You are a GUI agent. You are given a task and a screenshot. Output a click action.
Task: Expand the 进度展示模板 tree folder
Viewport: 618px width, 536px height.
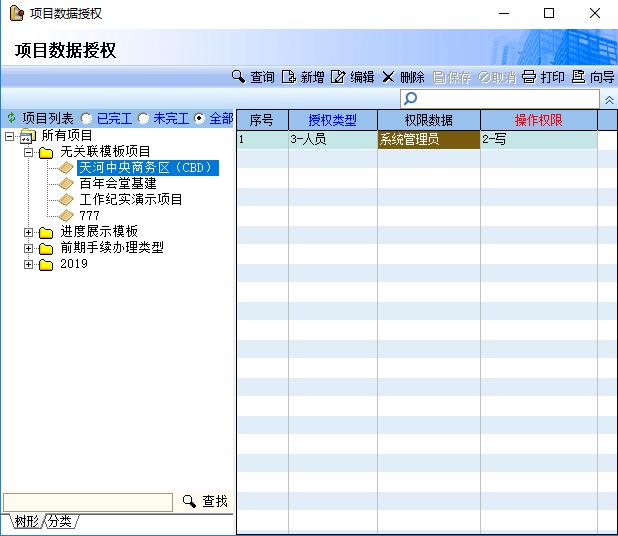[x=29, y=232]
